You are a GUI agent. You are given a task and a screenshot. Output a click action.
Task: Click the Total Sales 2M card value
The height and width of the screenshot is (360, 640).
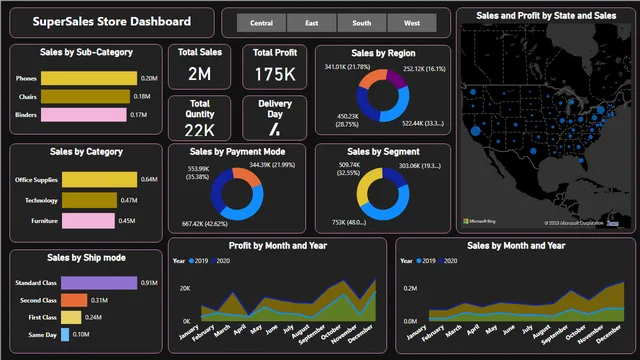click(200, 74)
